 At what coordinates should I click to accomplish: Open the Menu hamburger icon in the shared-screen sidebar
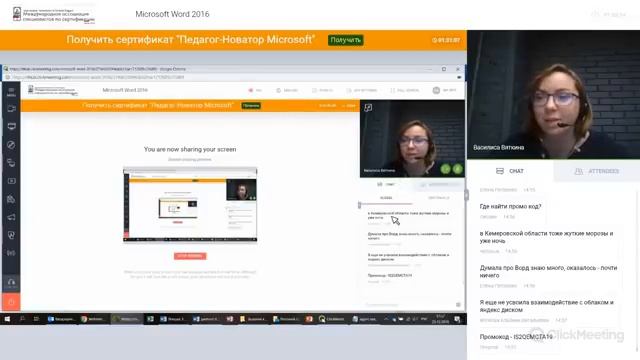pyautogui.click(x=11, y=91)
